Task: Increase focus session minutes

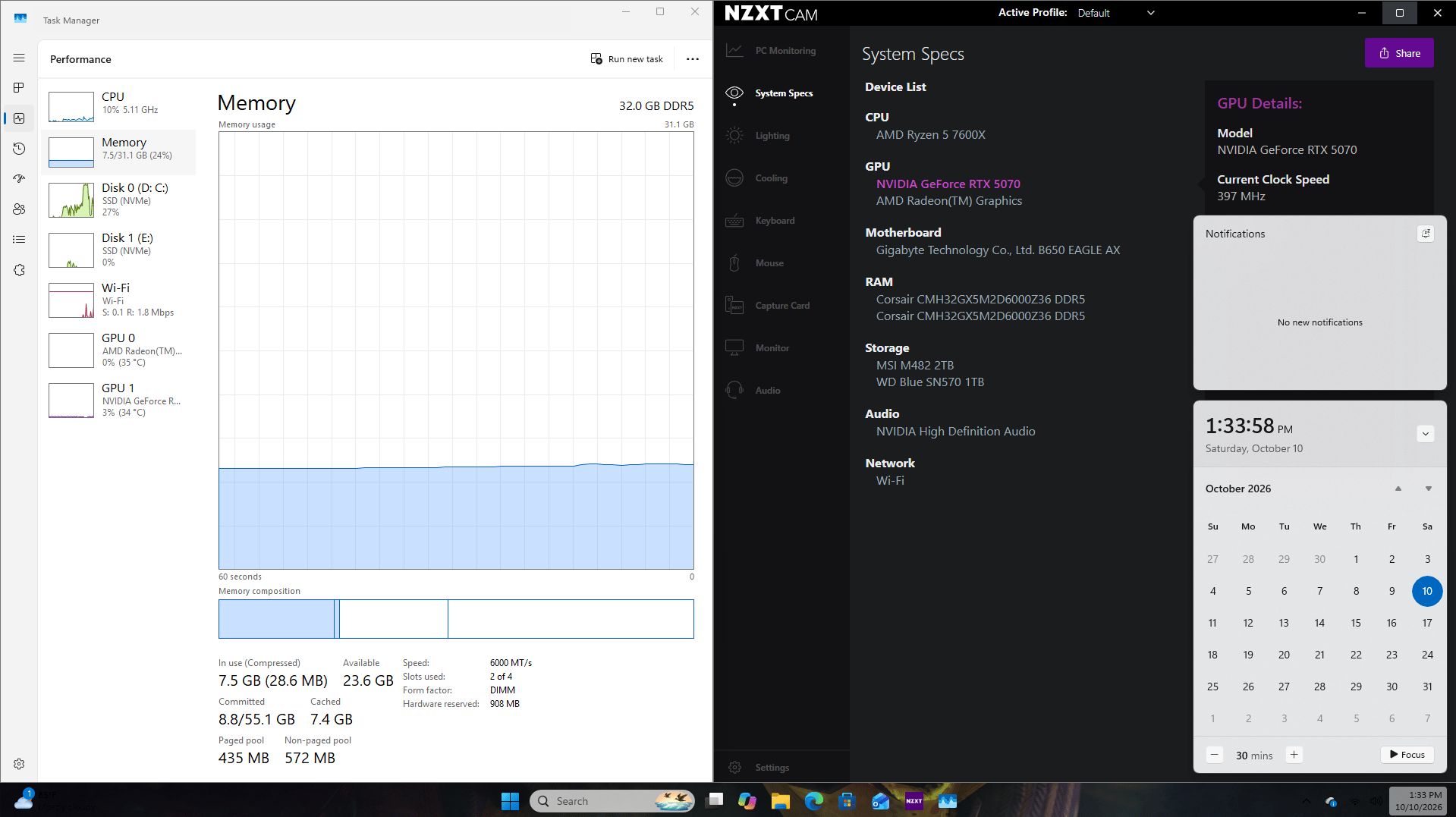Action: coord(1294,755)
